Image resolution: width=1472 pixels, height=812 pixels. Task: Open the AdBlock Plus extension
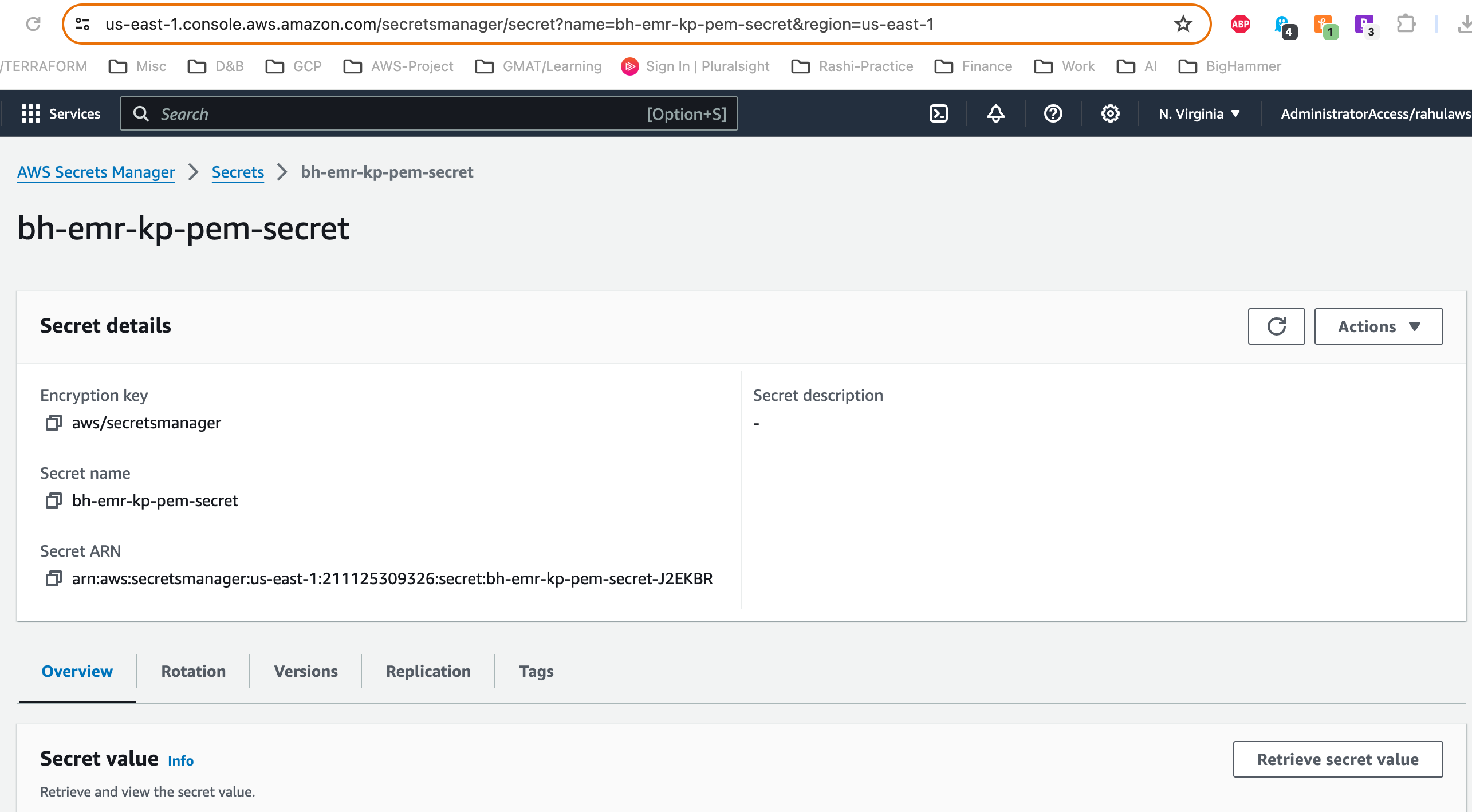tap(1240, 24)
